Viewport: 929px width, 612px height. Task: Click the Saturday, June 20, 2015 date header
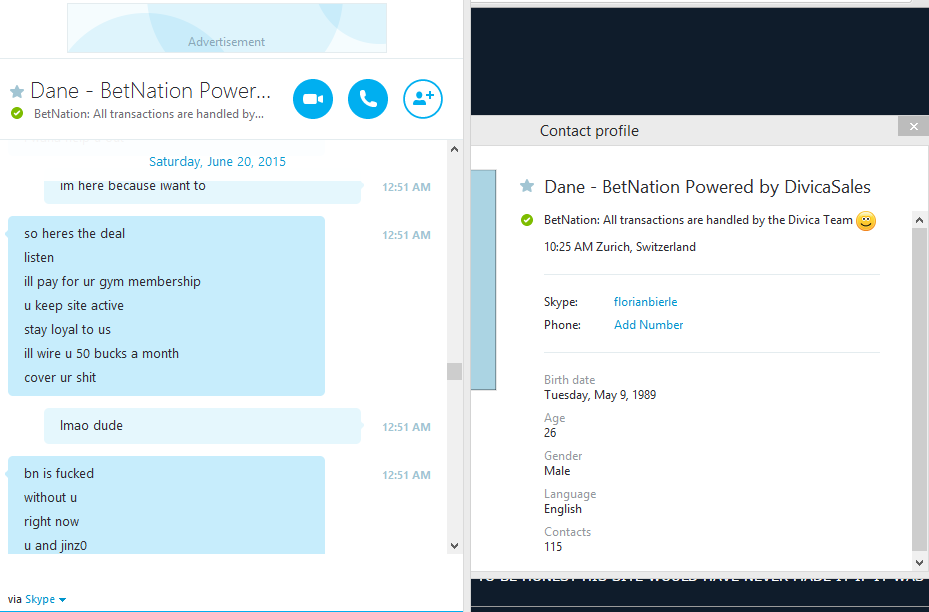pos(217,162)
